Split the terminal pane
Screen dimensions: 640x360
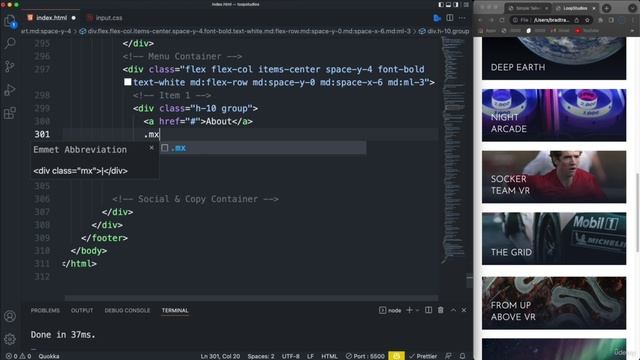click(428, 310)
